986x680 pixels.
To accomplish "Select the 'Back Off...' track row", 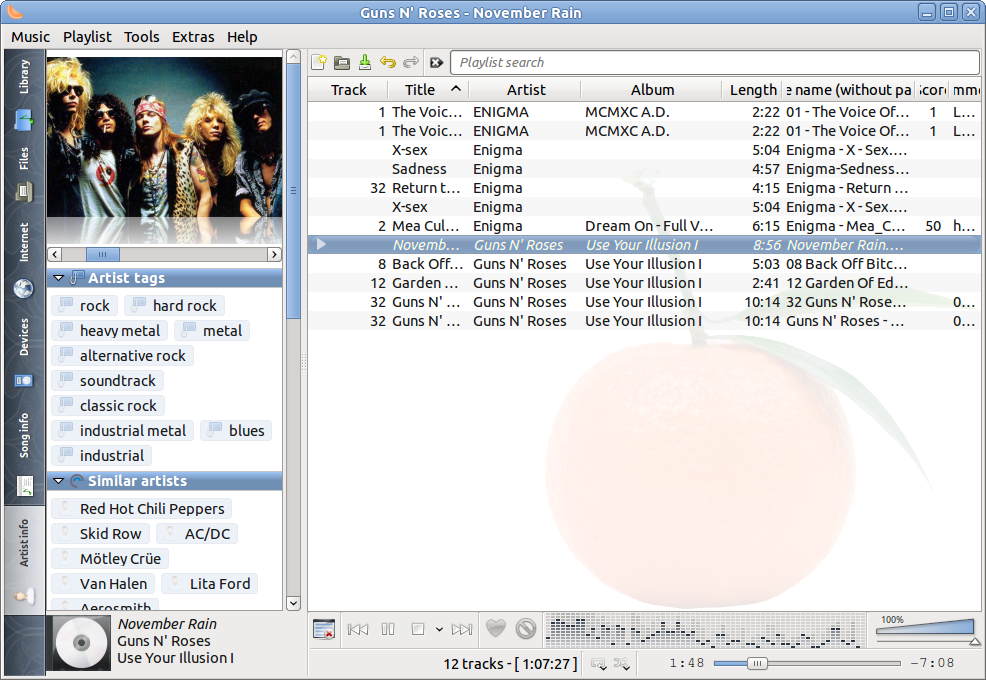I will 644,264.
